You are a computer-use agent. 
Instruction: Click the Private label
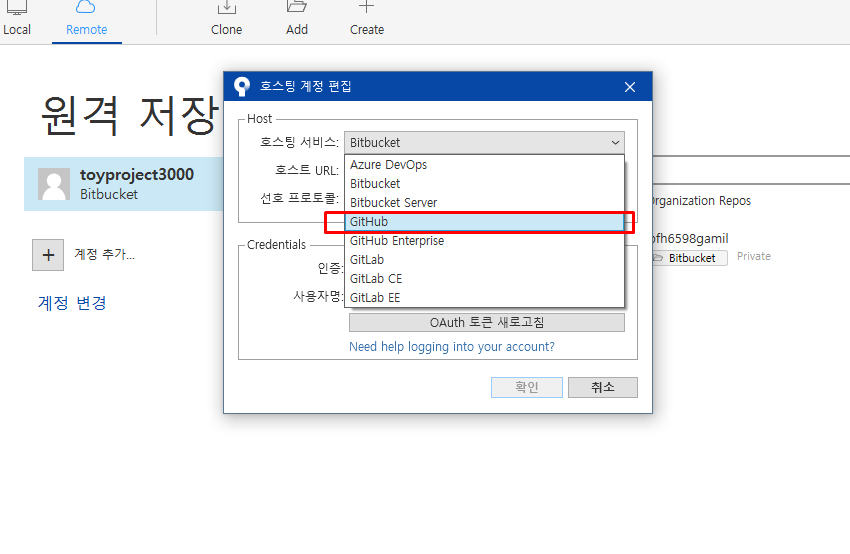(x=754, y=256)
